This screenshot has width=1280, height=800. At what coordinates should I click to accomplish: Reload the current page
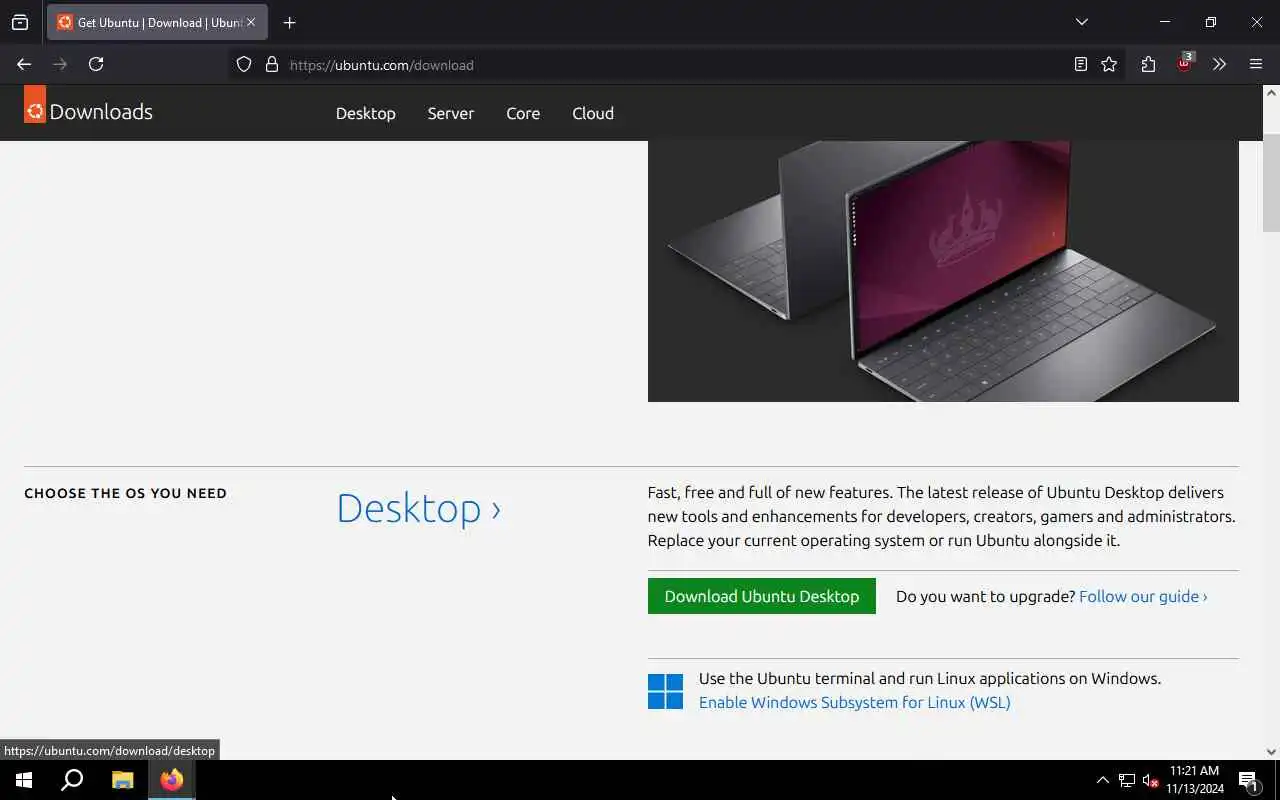pyautogui.click(x=96, y=64)
